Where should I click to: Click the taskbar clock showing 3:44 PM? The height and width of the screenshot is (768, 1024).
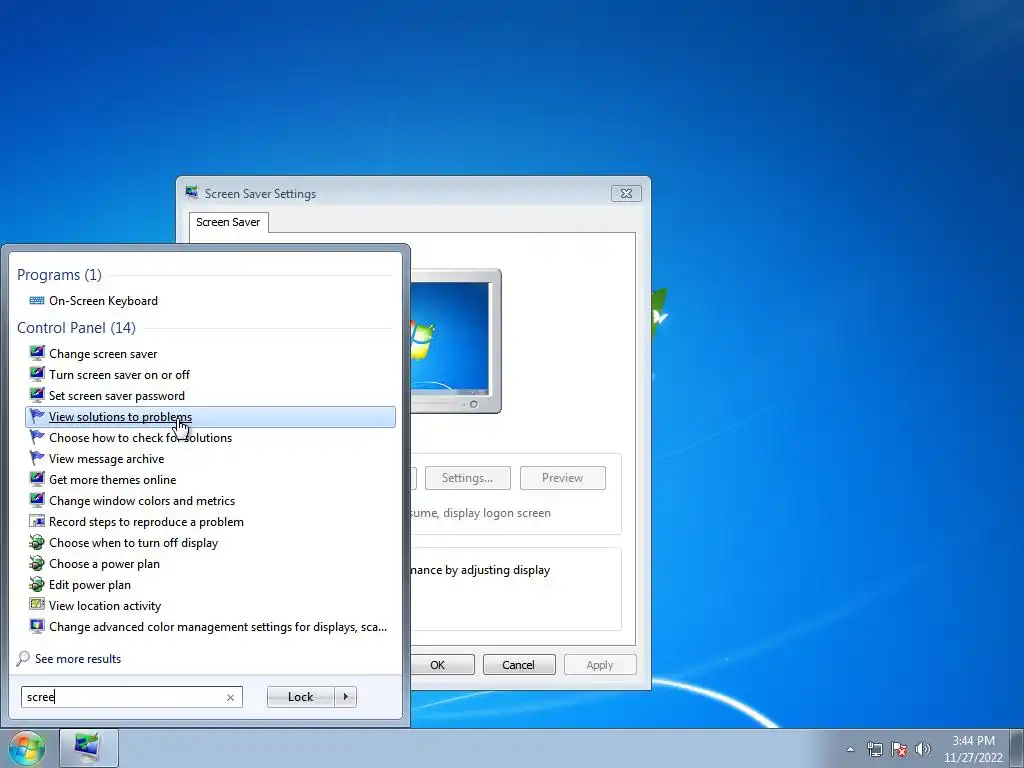pyautogui.click(x=973, y=749)
